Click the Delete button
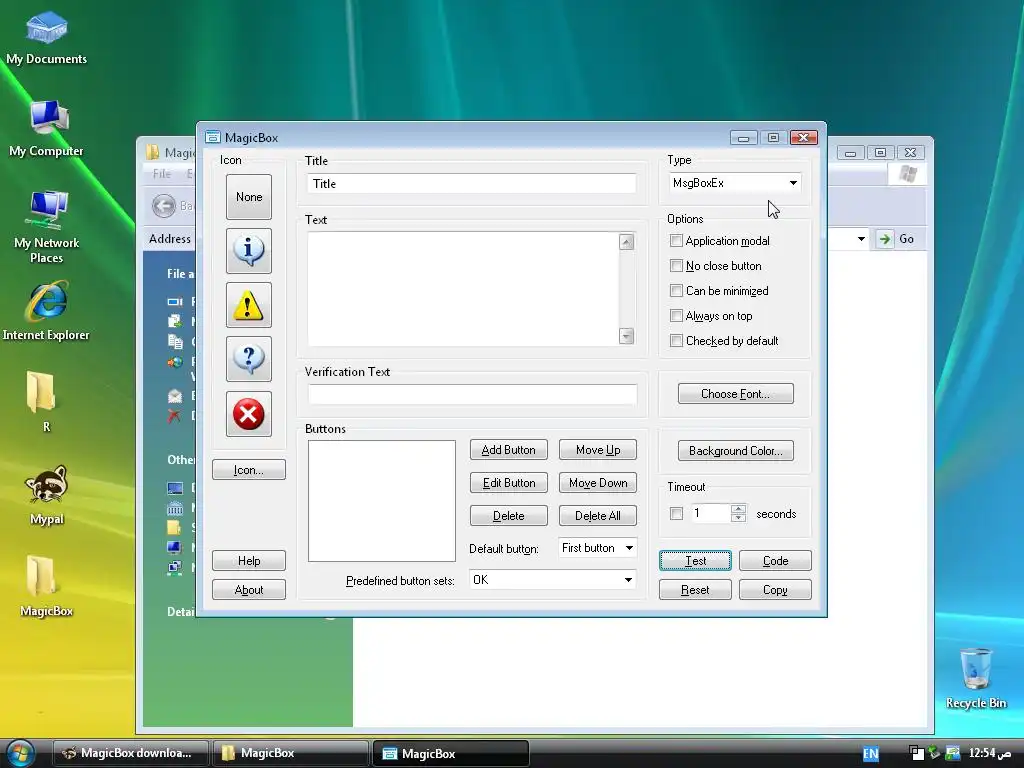The width and height of the screenshot is (1024, 768). coord(509,516)
